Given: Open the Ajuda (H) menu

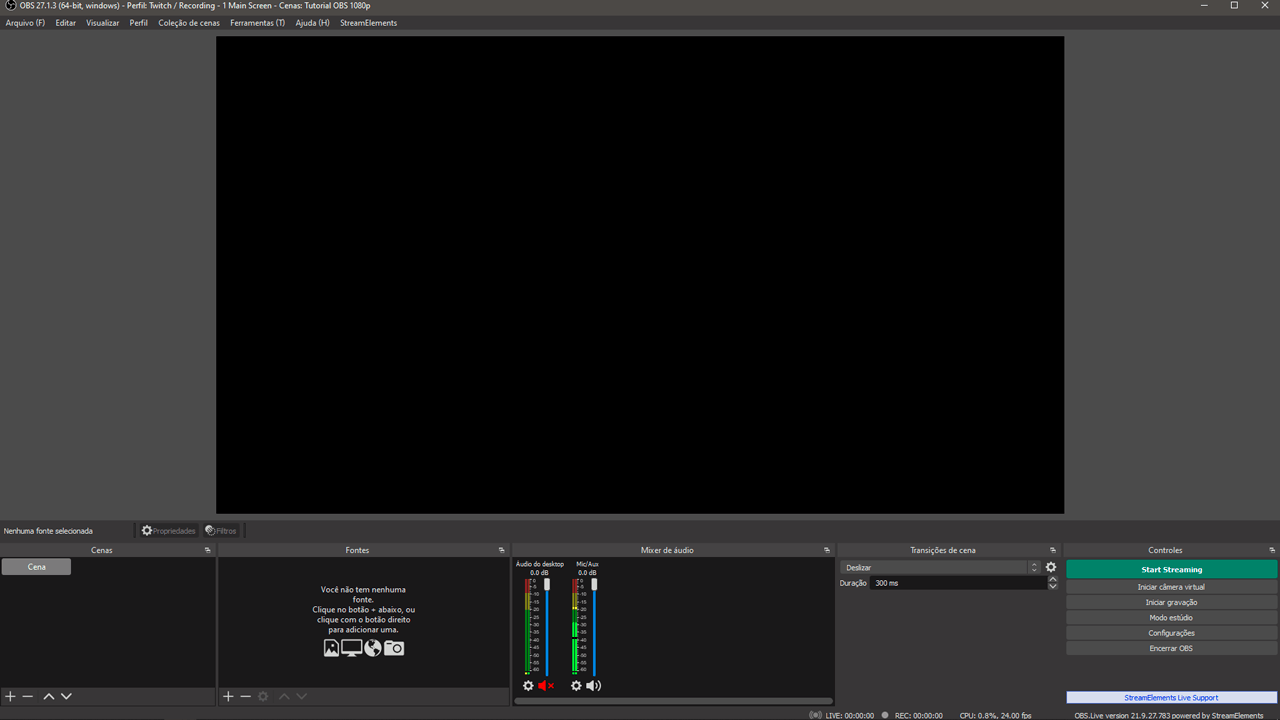Looking at the screenshot, I should coord(313,23).
